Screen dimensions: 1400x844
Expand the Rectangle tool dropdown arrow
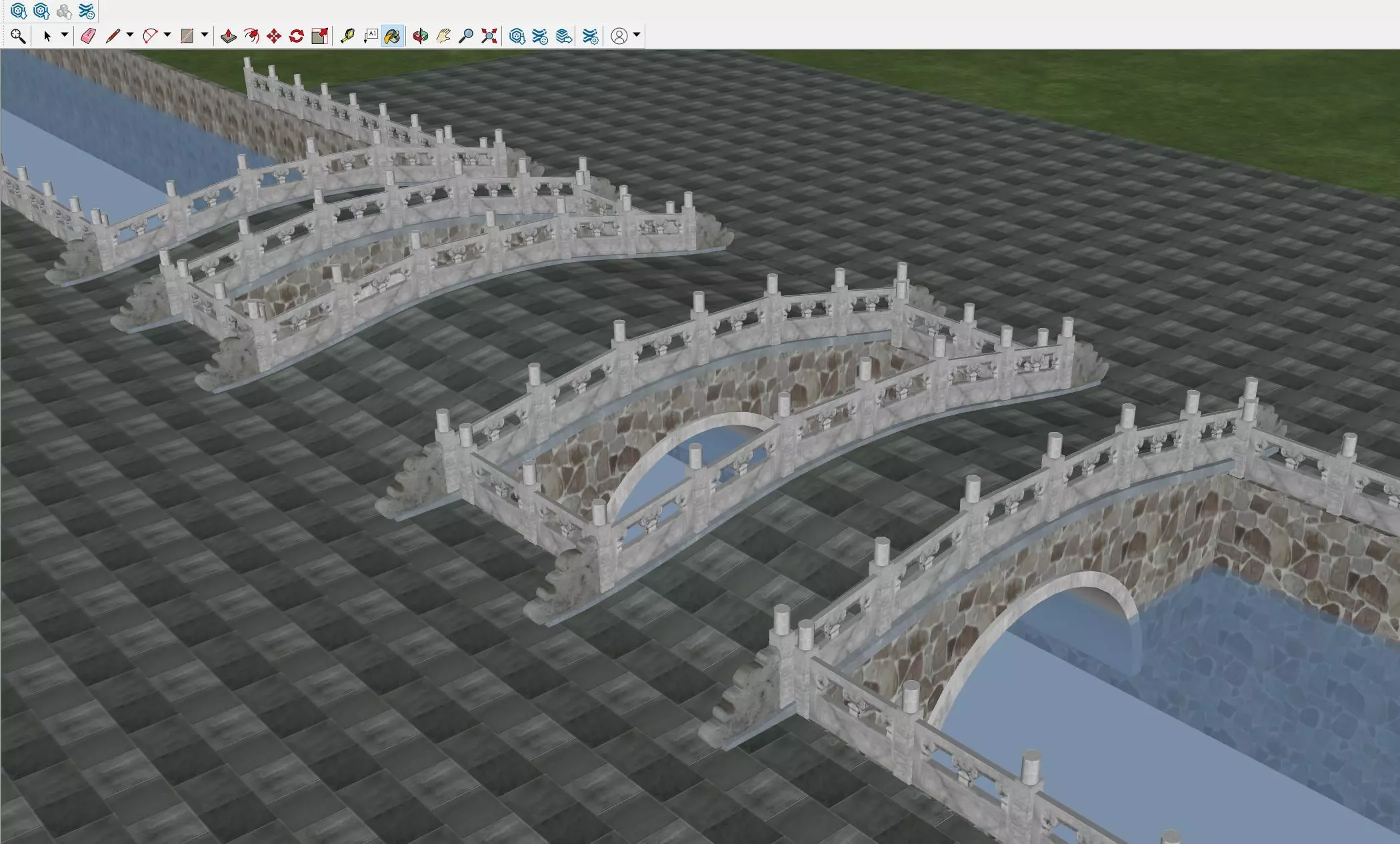click(x=205, y=35)
